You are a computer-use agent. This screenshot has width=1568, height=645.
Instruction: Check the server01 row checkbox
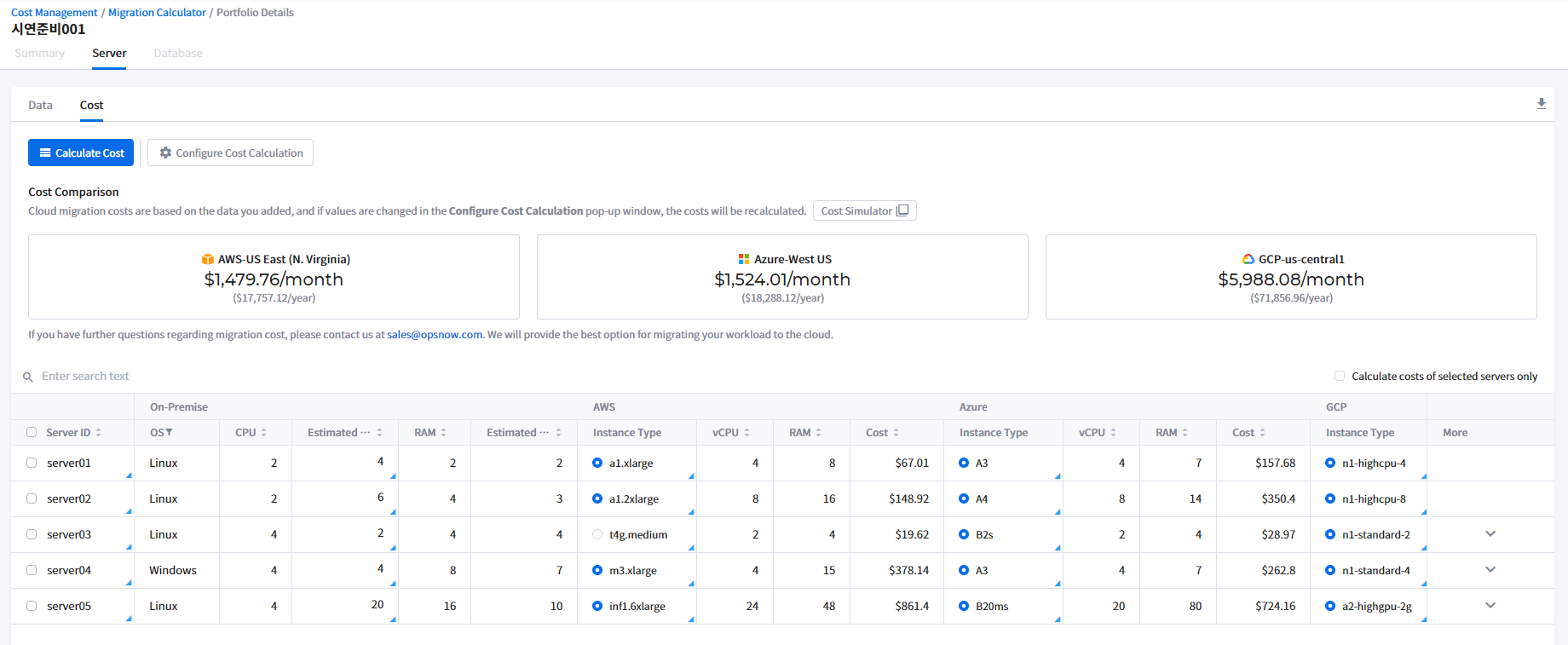(x=32, y=463)
